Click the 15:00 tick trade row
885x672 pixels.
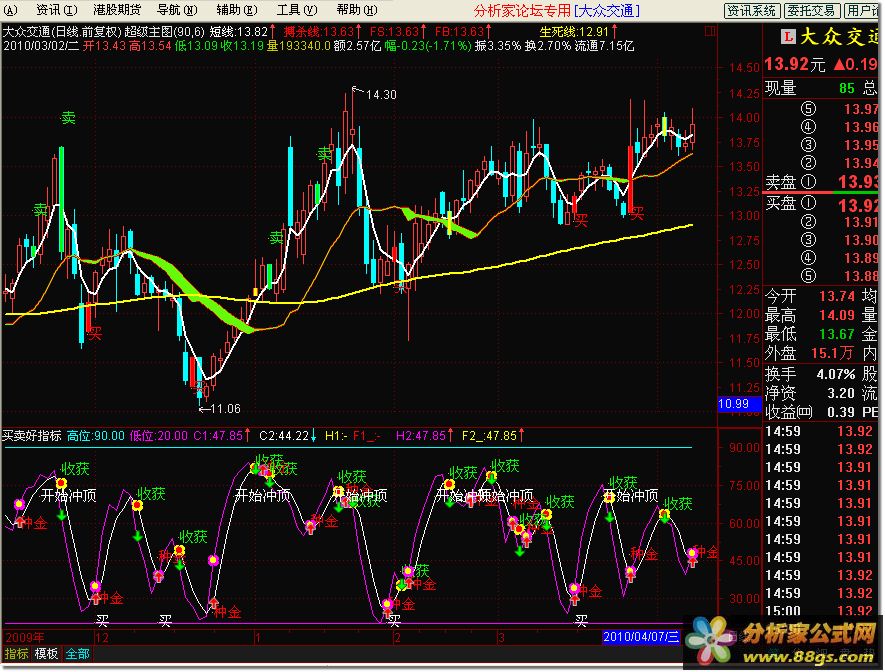(x=822, y=610)
